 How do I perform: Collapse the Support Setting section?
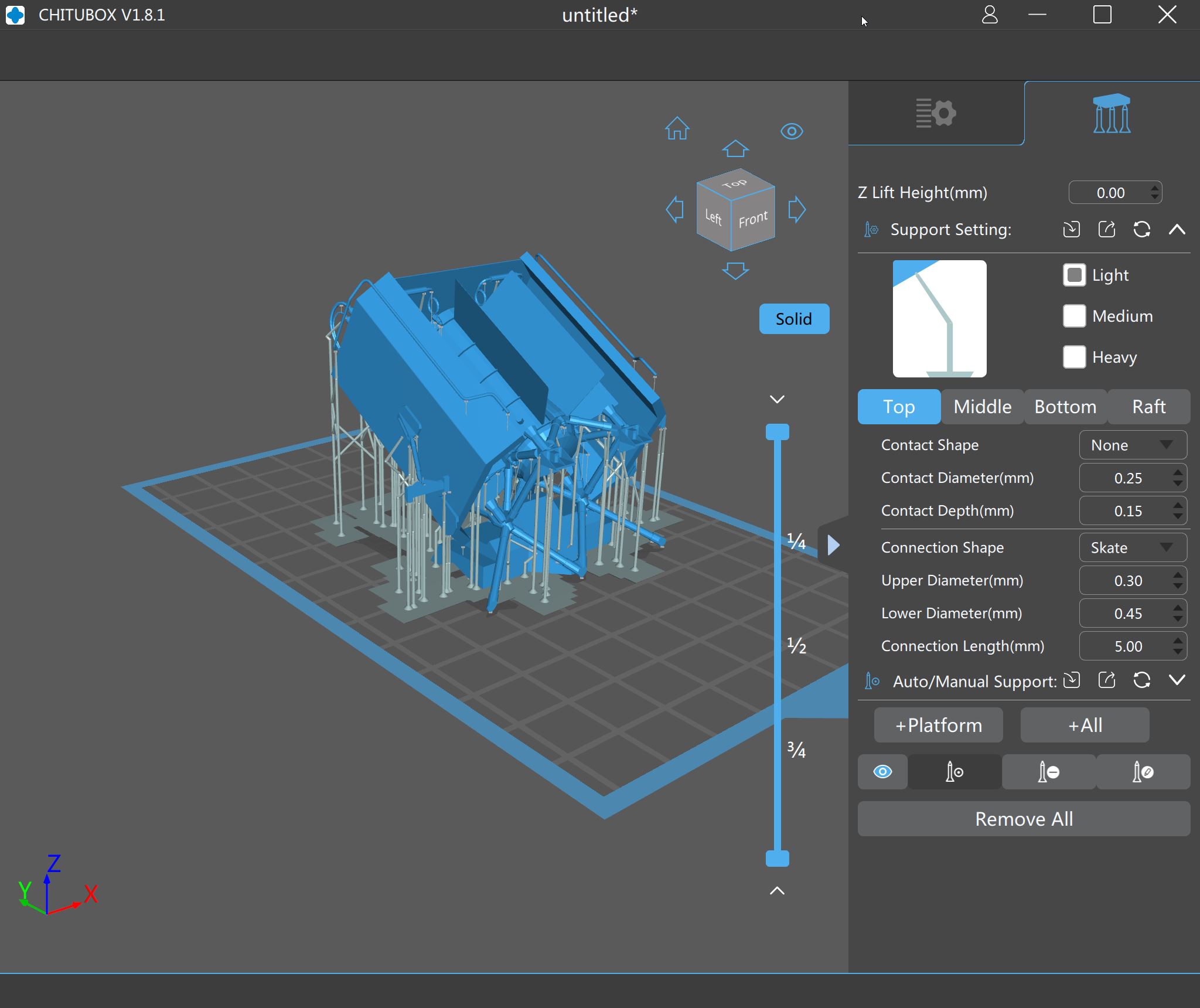[1177, 229]
